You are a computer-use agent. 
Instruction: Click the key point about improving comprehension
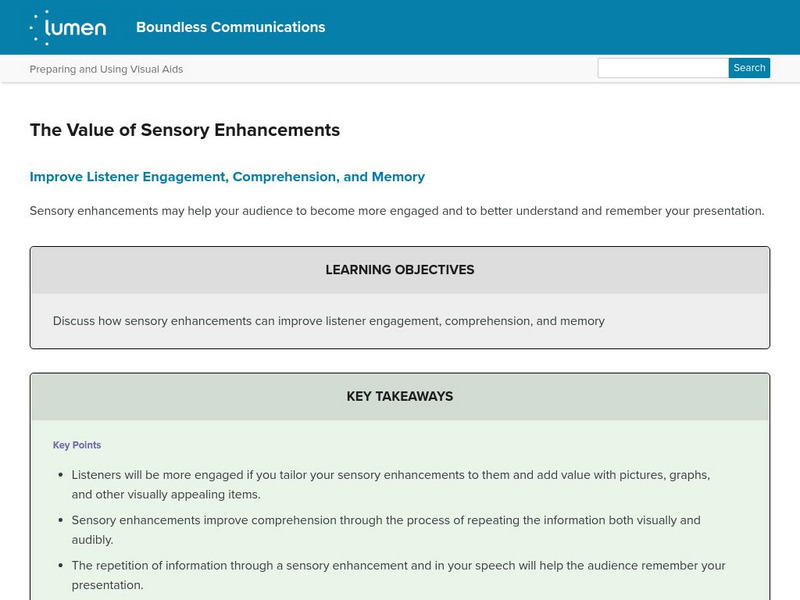[386, 520]
